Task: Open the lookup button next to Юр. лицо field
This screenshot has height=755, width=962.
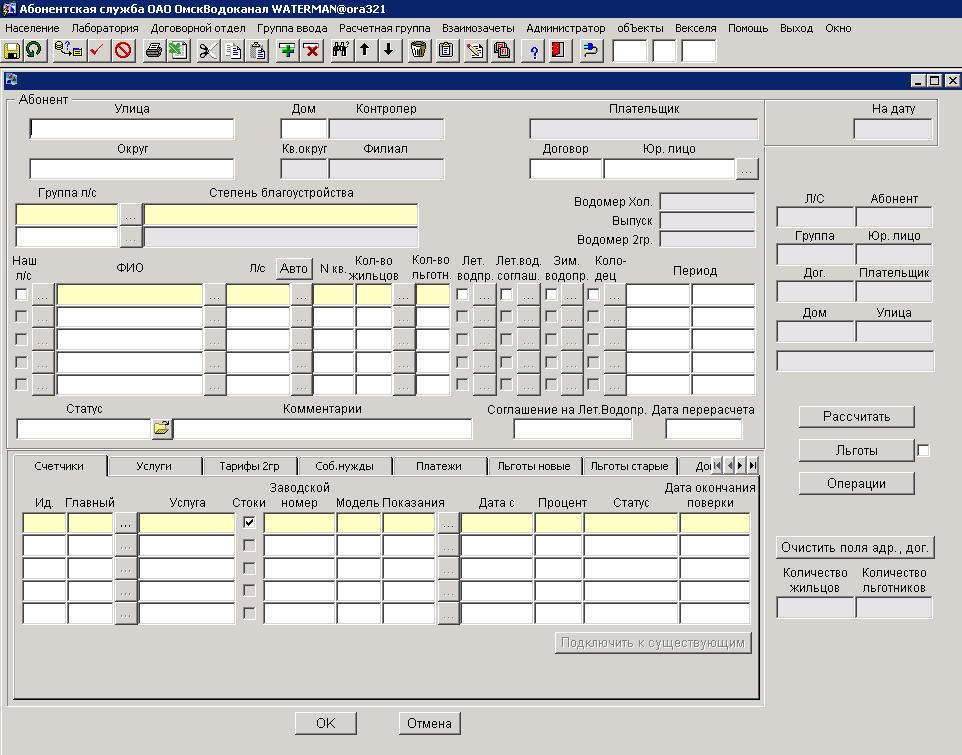Action: click(x=746, y=169)
